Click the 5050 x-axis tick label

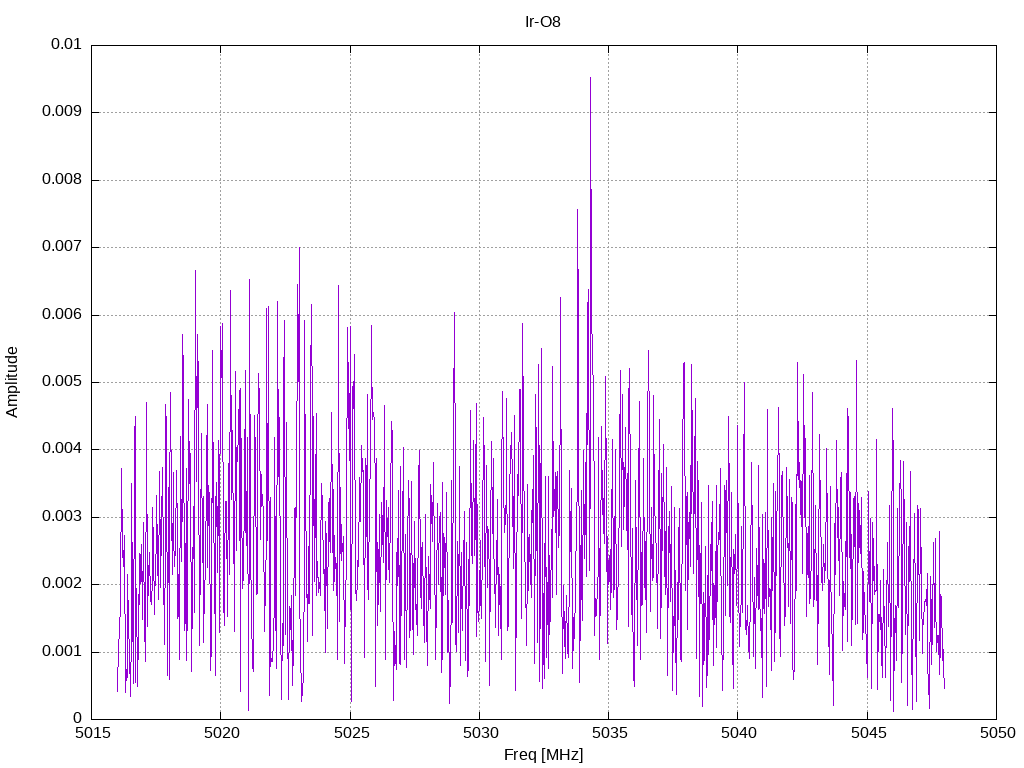coord(997,733)
